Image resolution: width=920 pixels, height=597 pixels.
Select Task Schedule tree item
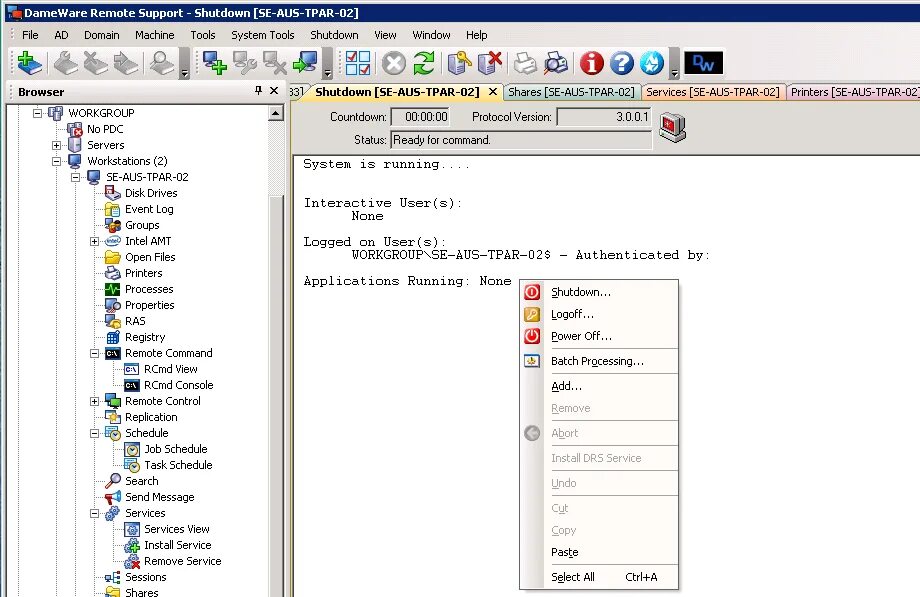[x=178, y=465]
